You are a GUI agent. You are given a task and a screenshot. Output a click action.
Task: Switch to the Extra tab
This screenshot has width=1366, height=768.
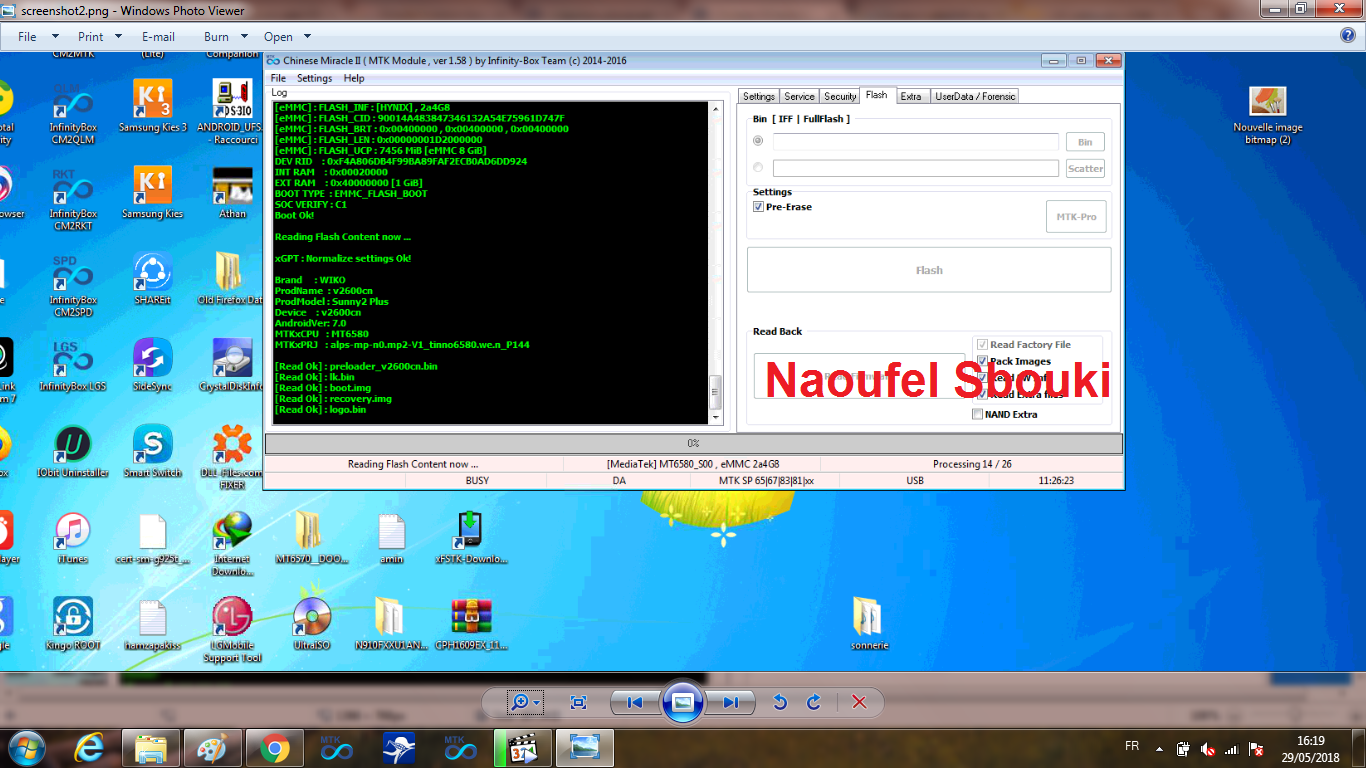(x=911, y=96)
